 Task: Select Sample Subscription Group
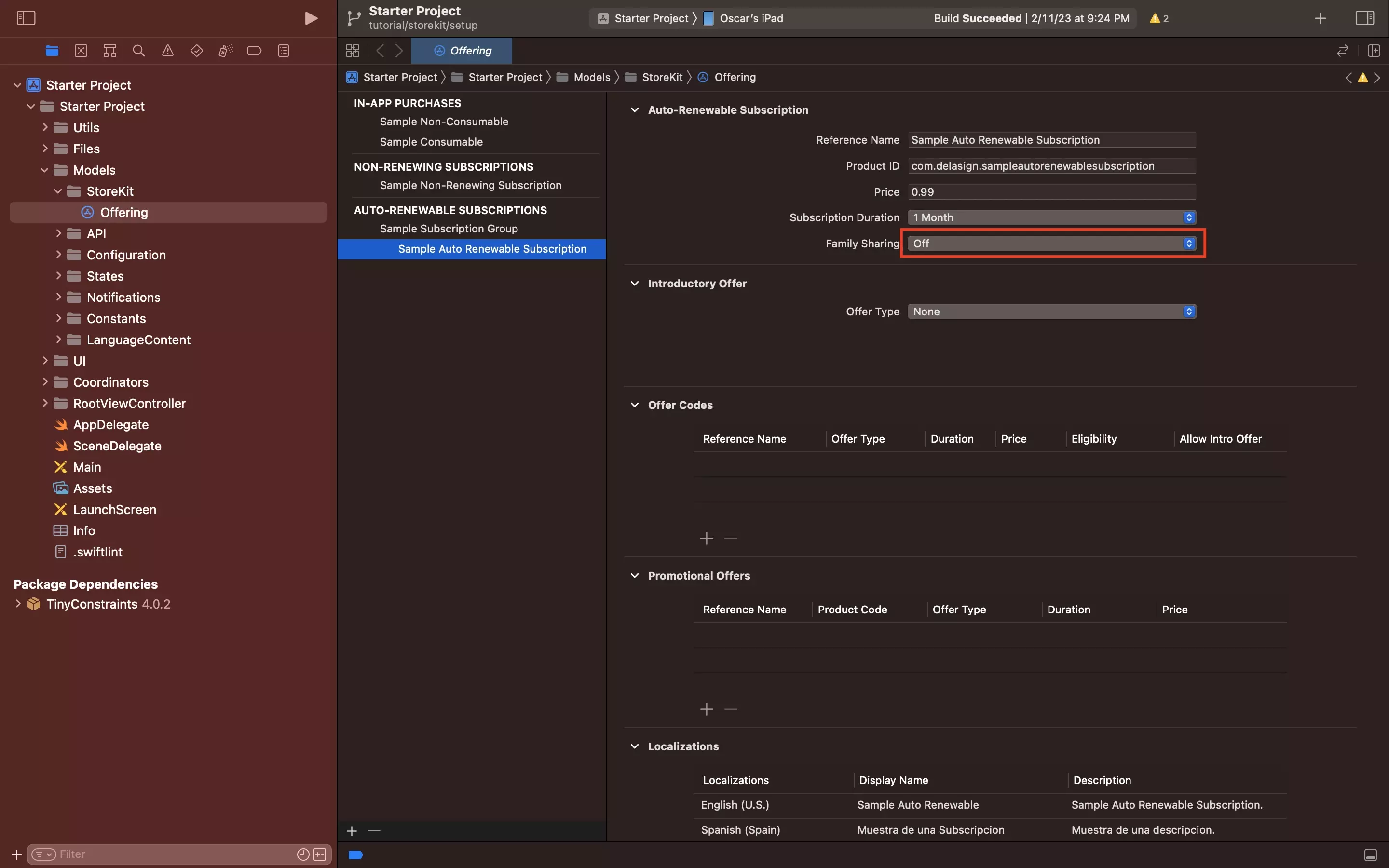coord(449,229)
